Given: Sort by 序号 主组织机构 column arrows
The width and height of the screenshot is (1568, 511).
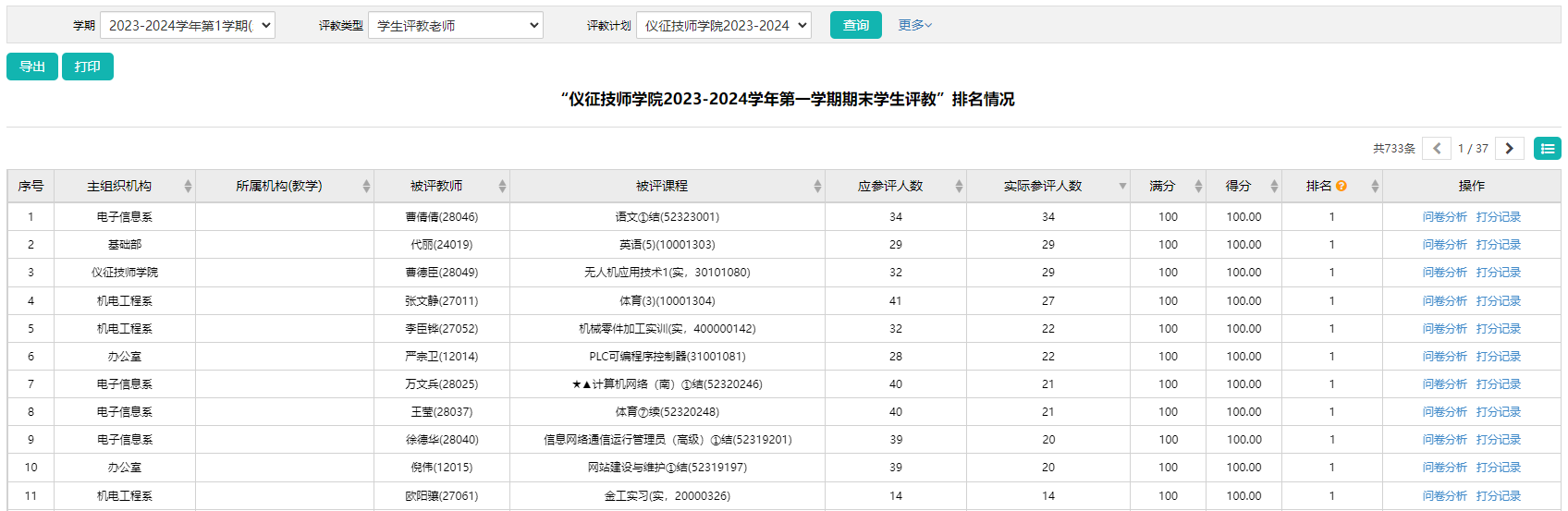Looking at the screenshot, I should [188, 187].
